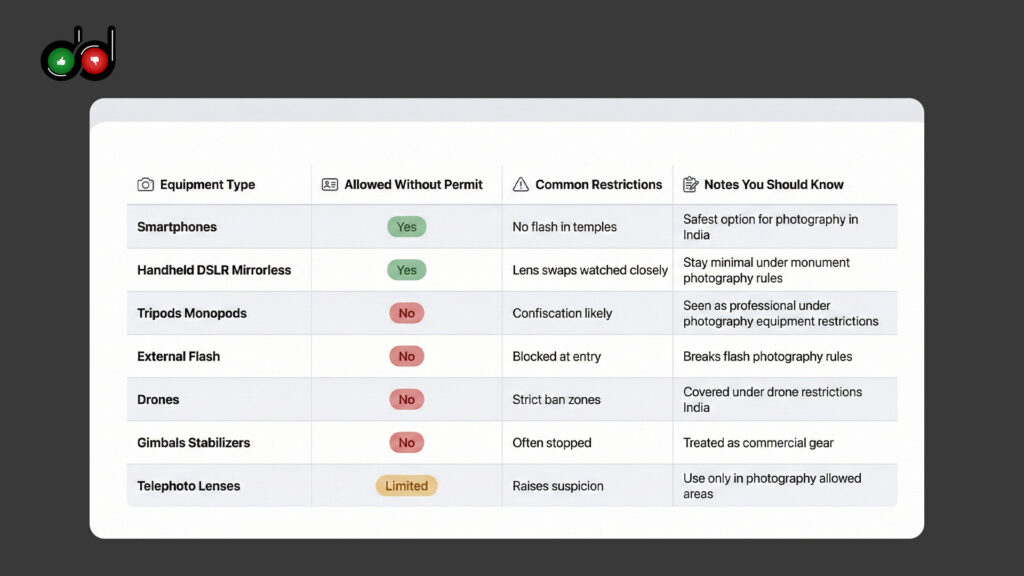Click the notepad icon beside Notes You Should Know

click(x=690, y=185)
